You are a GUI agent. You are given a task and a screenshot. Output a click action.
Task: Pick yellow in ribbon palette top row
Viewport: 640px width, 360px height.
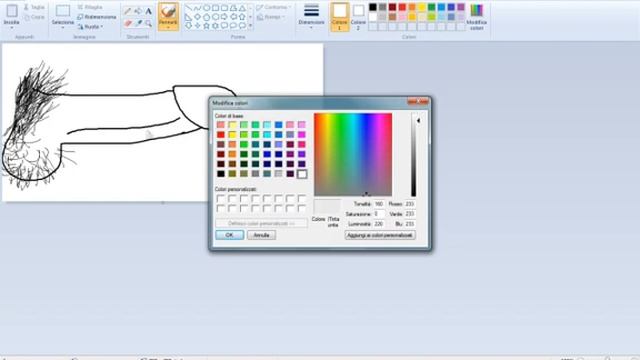(x=422, y=7)
